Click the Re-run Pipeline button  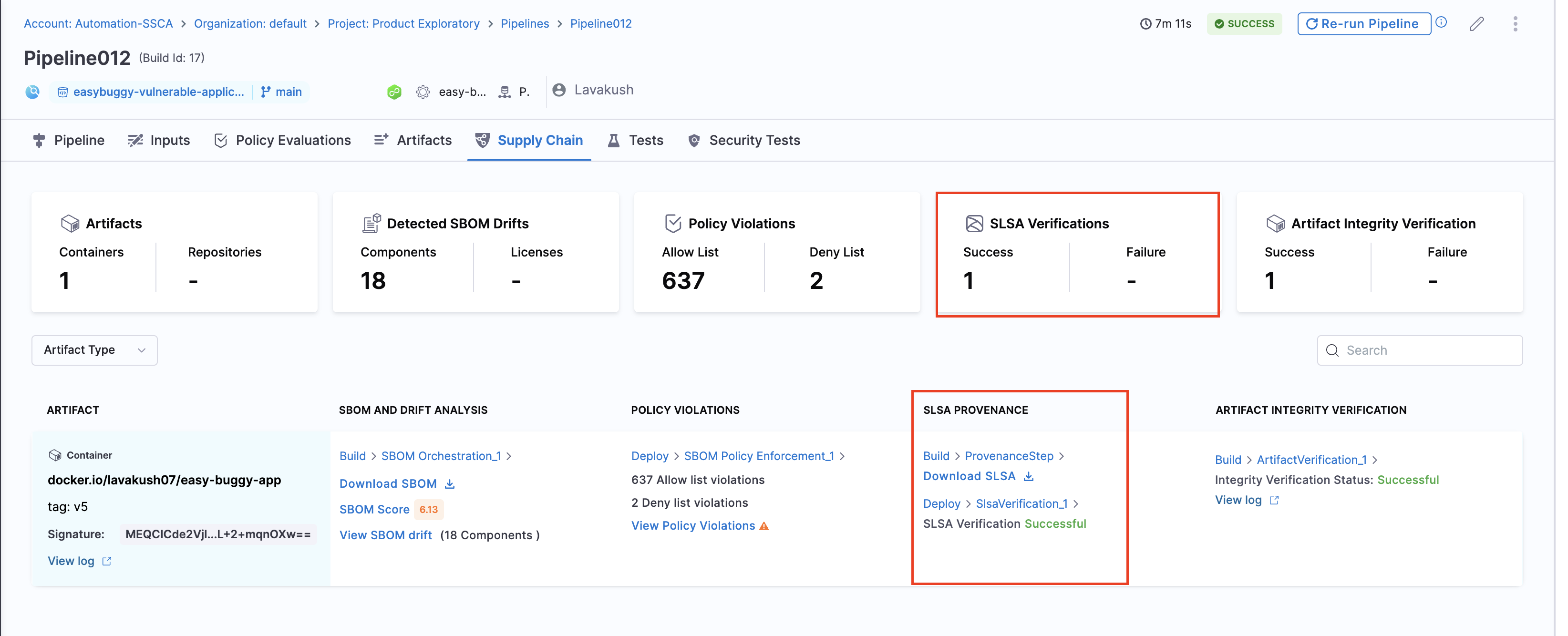point(1363,23)
